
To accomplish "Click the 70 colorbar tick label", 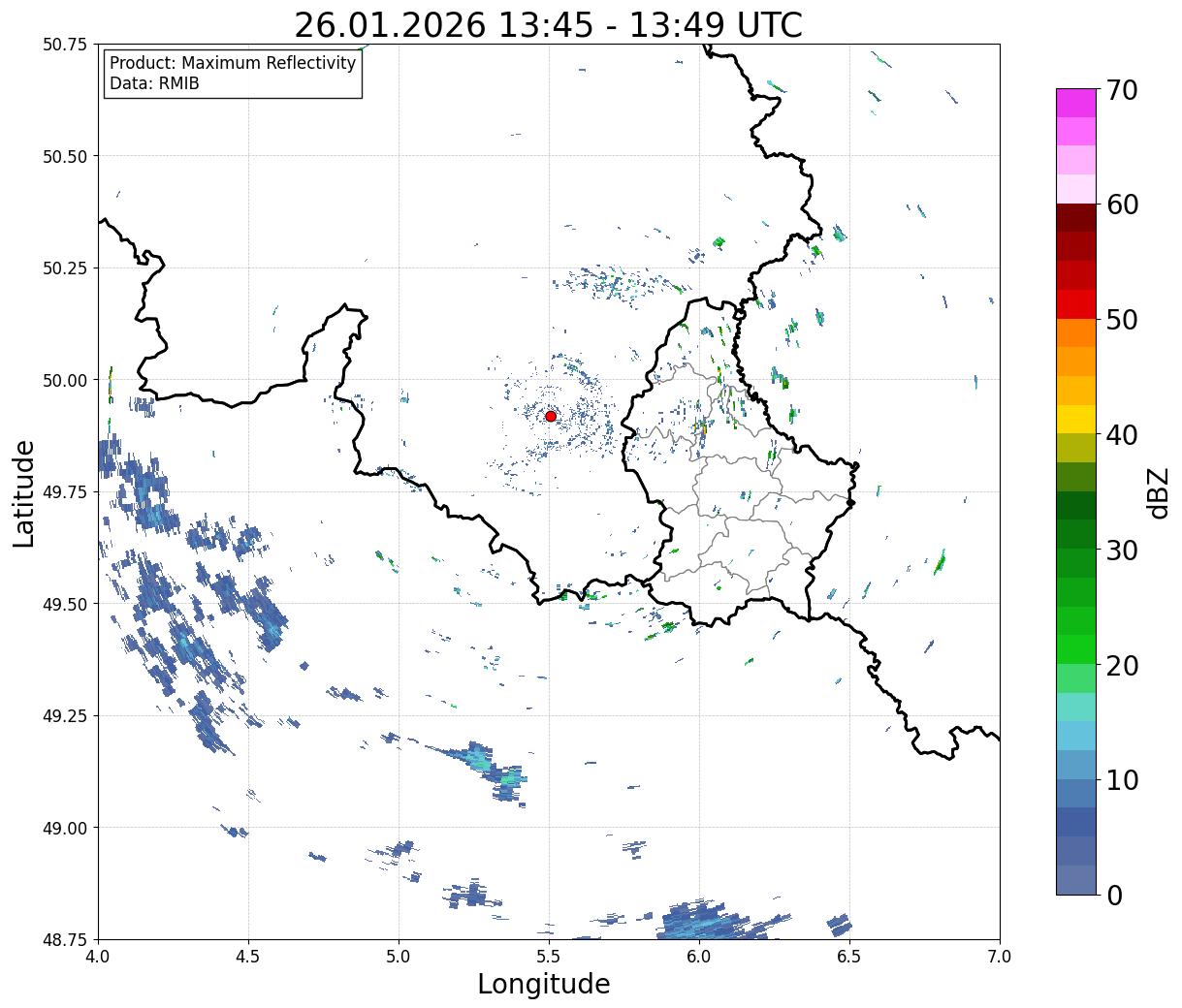I will (x=1122, y=90).
